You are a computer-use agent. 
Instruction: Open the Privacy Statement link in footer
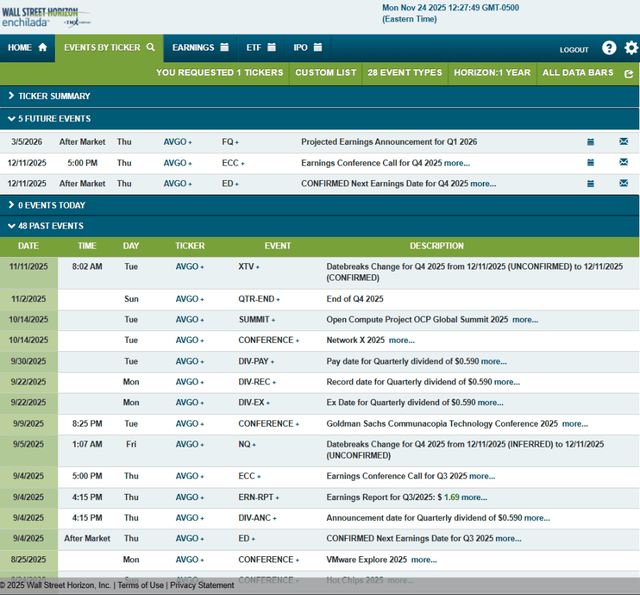click(202, 586)
